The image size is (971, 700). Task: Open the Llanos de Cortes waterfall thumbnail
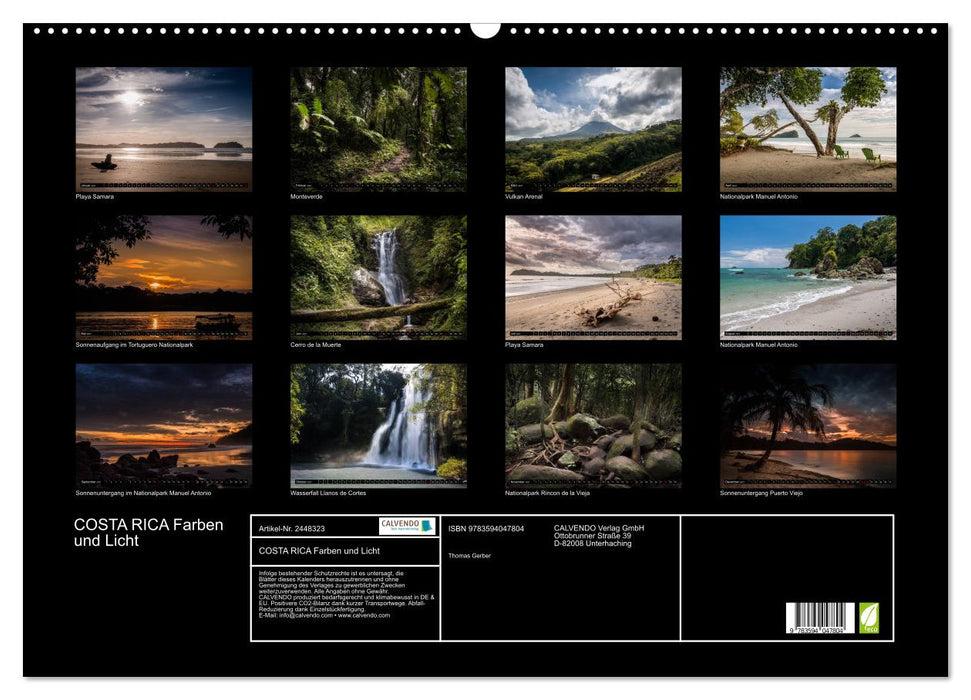pos(378,426)
